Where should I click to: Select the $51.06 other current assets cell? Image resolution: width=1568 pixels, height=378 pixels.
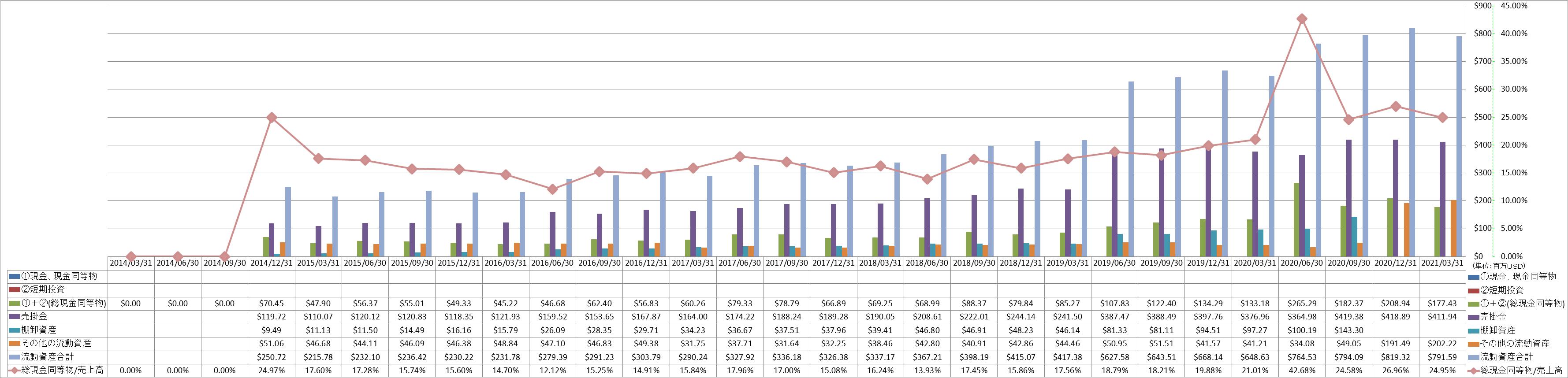272,343
